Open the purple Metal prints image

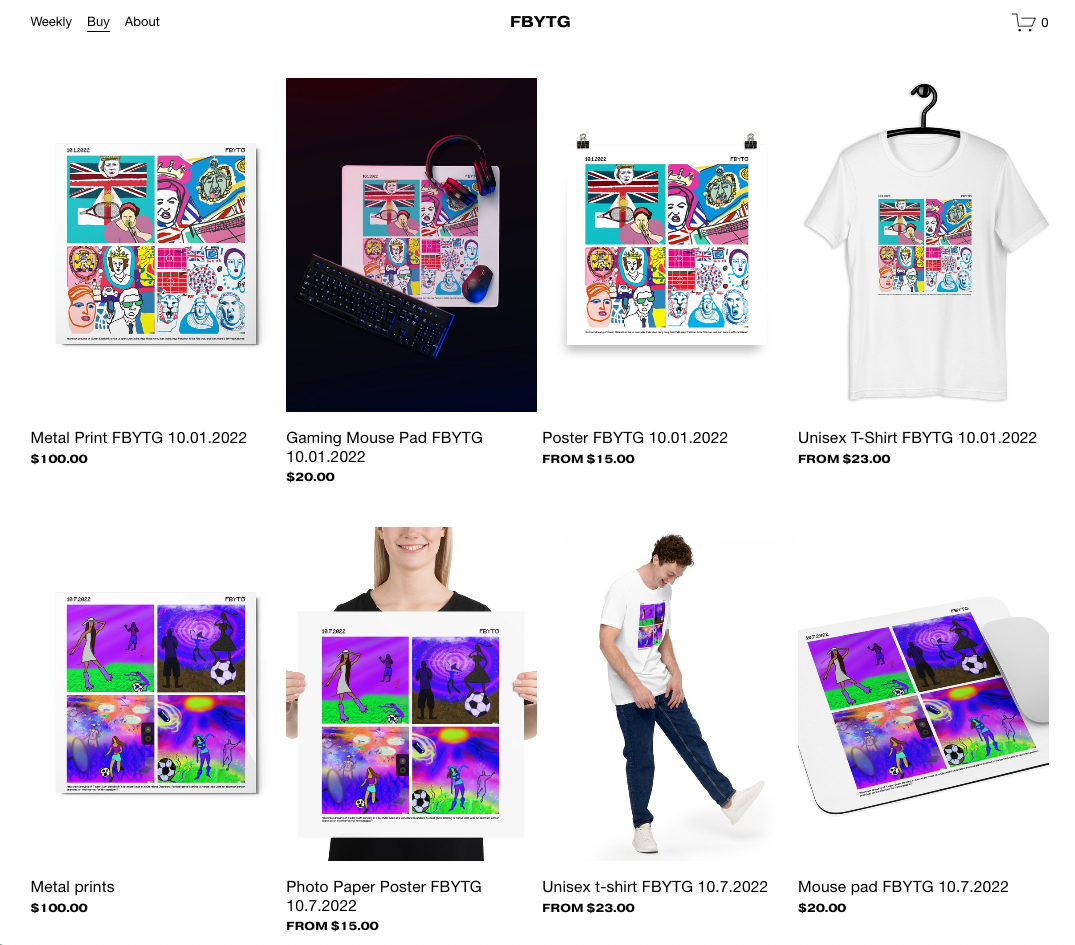(156, 694)
